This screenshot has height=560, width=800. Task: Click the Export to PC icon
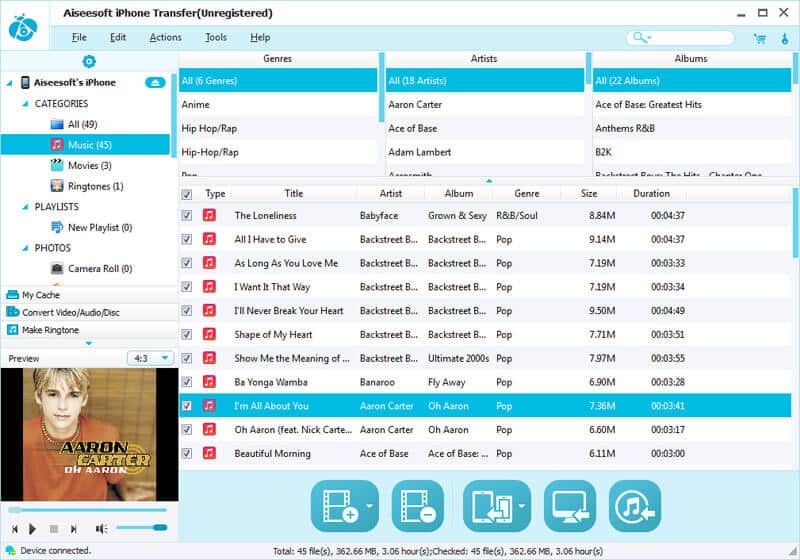pyautogui.click(x=569, y=507)
